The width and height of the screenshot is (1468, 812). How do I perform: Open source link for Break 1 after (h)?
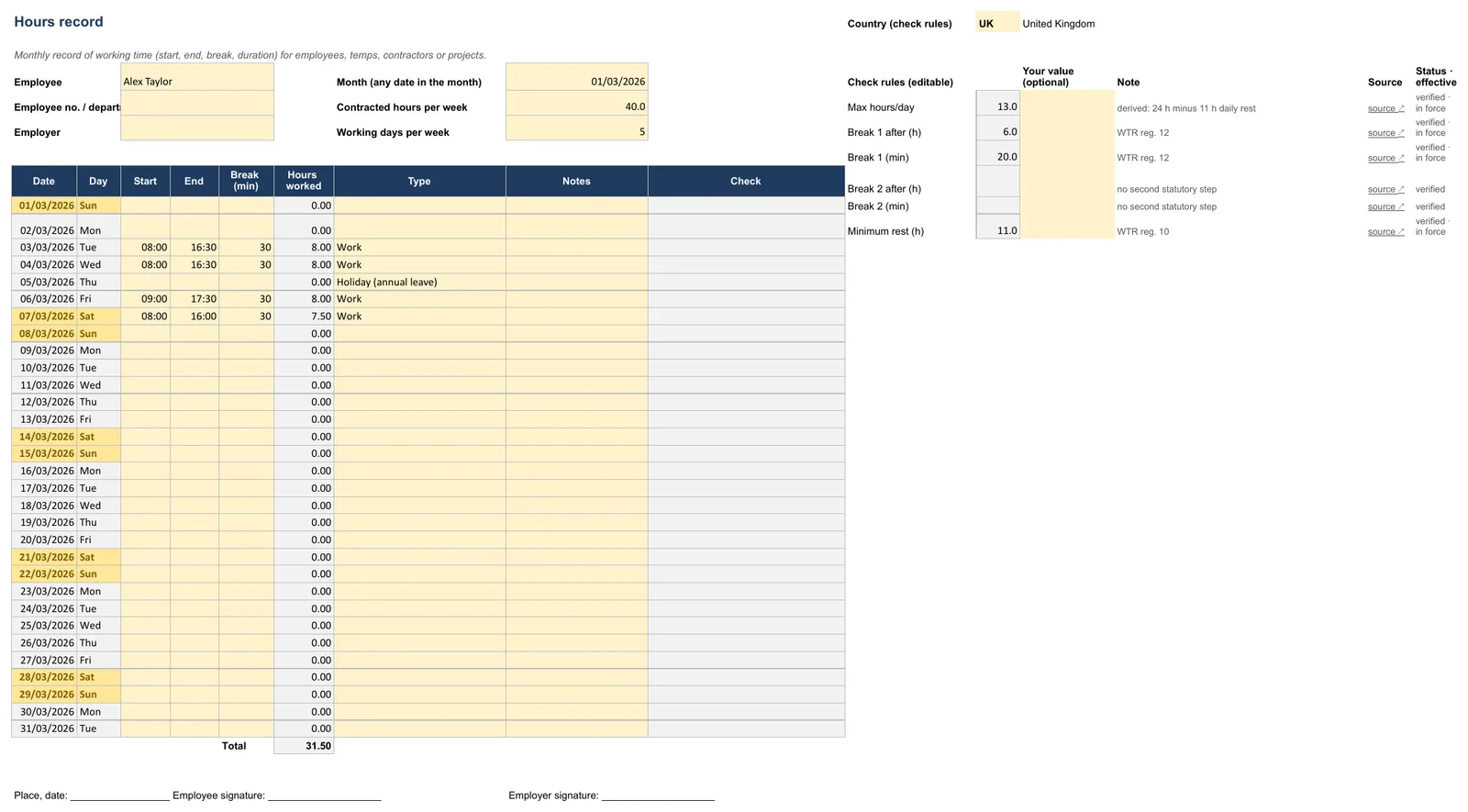pyautogui.click(x=1385, y=133)
